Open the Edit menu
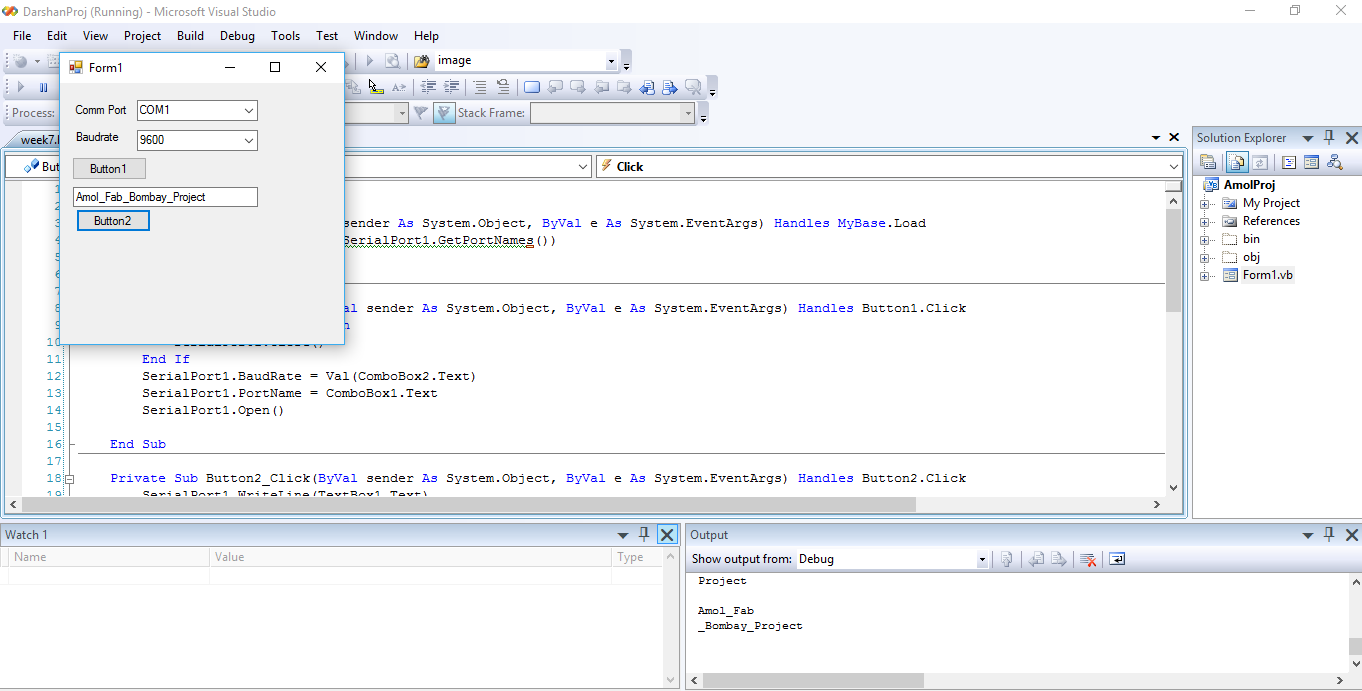Screen dimensions: 1362x691 pos(57,35)
